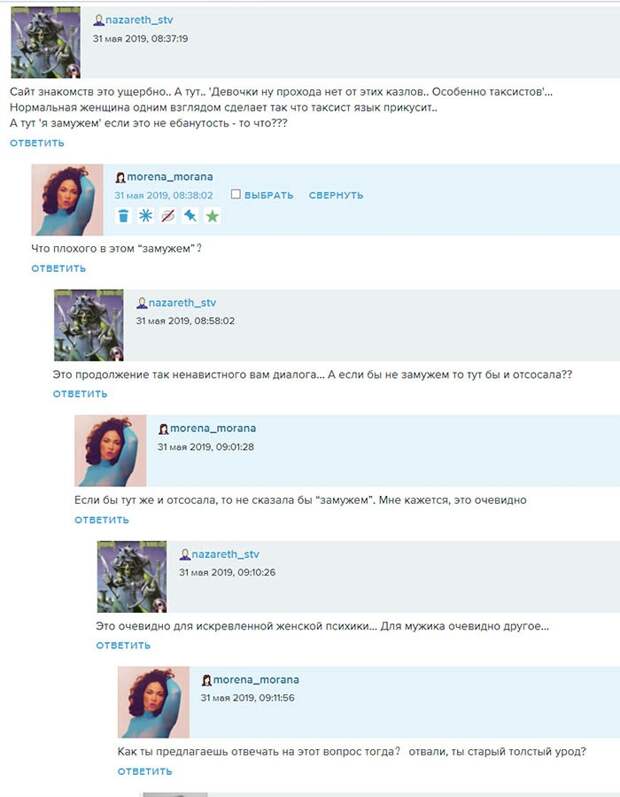
Task: Click the green star icon
Action: point(212,216)
